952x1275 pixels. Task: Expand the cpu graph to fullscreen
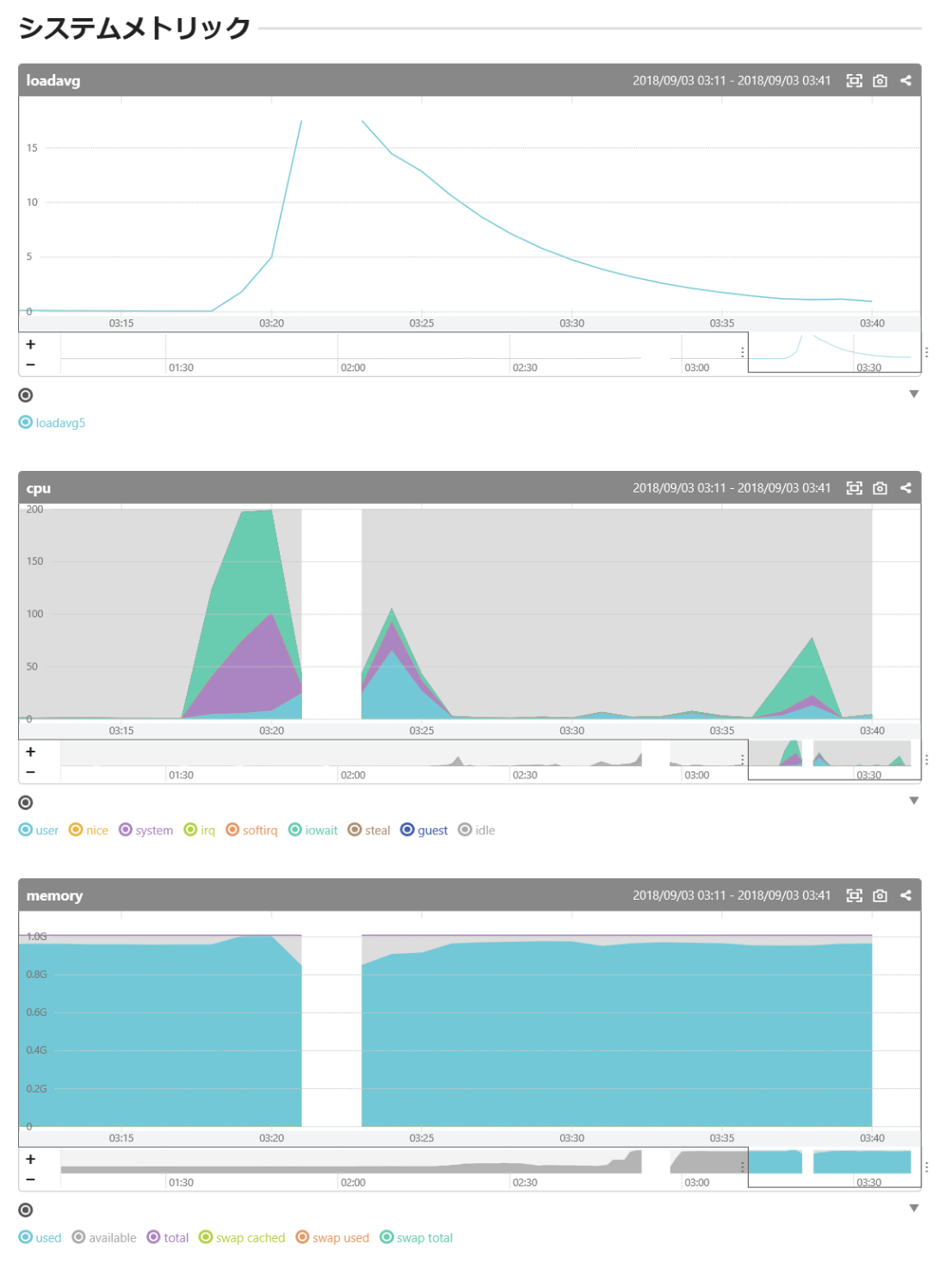(x=854, y=488)
